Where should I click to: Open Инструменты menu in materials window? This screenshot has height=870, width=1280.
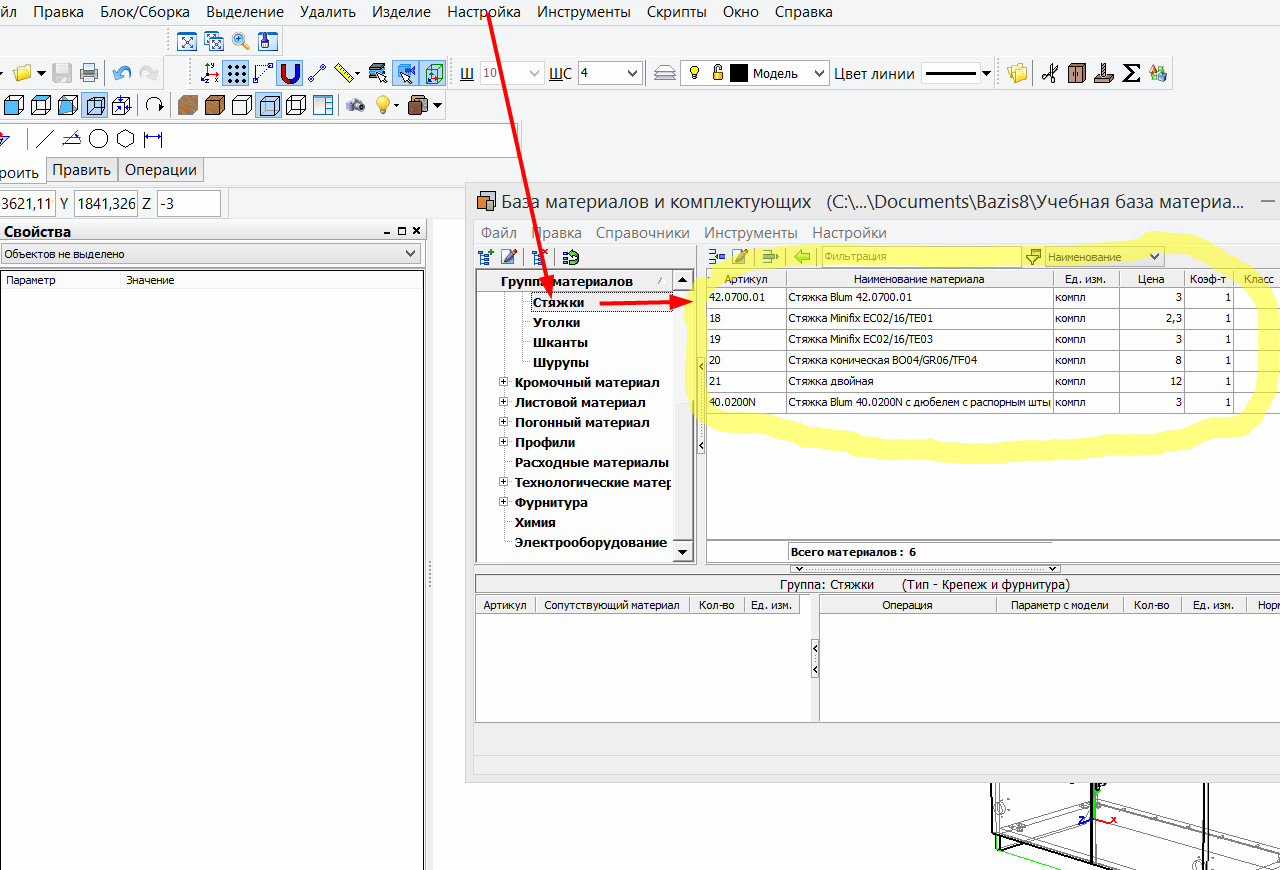pyautogui.click(x=751, y=232)
